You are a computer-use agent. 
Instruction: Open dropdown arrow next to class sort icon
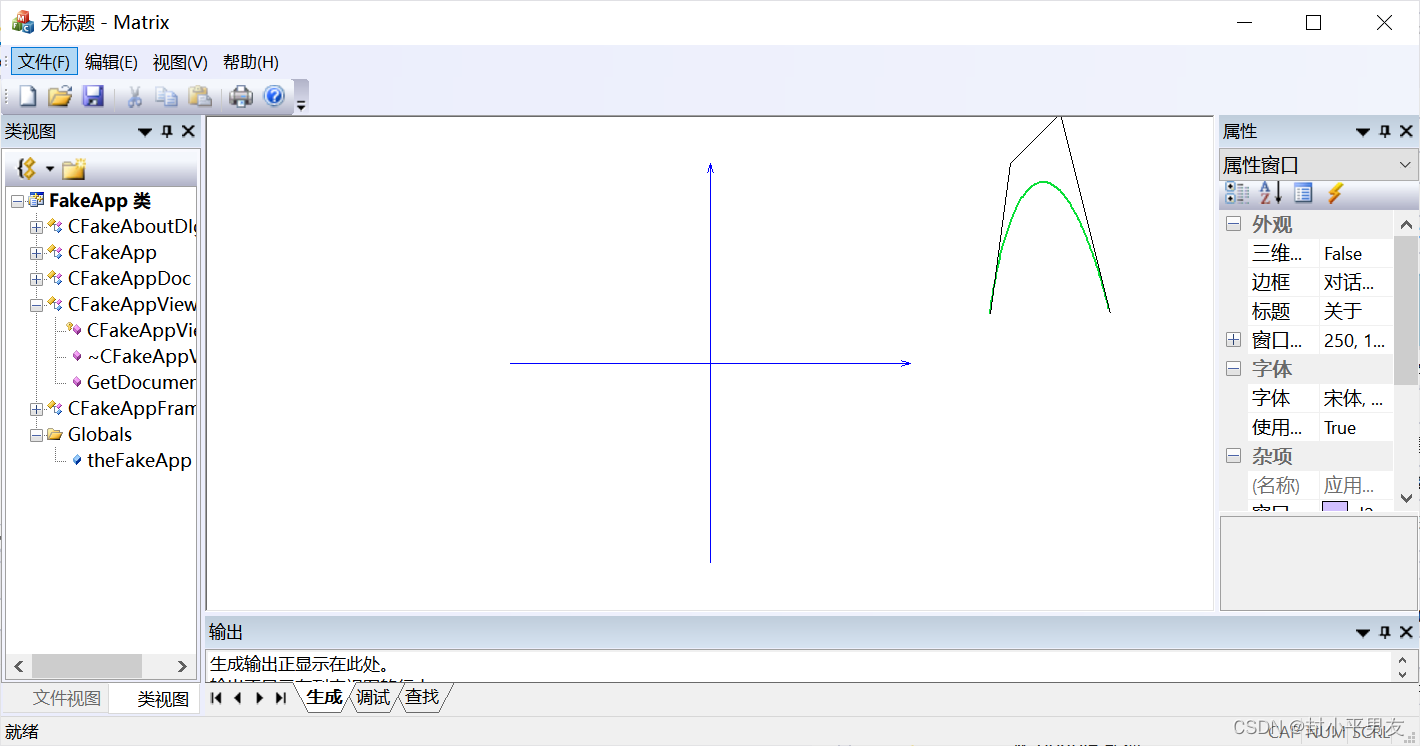click(x=49, y=168)
